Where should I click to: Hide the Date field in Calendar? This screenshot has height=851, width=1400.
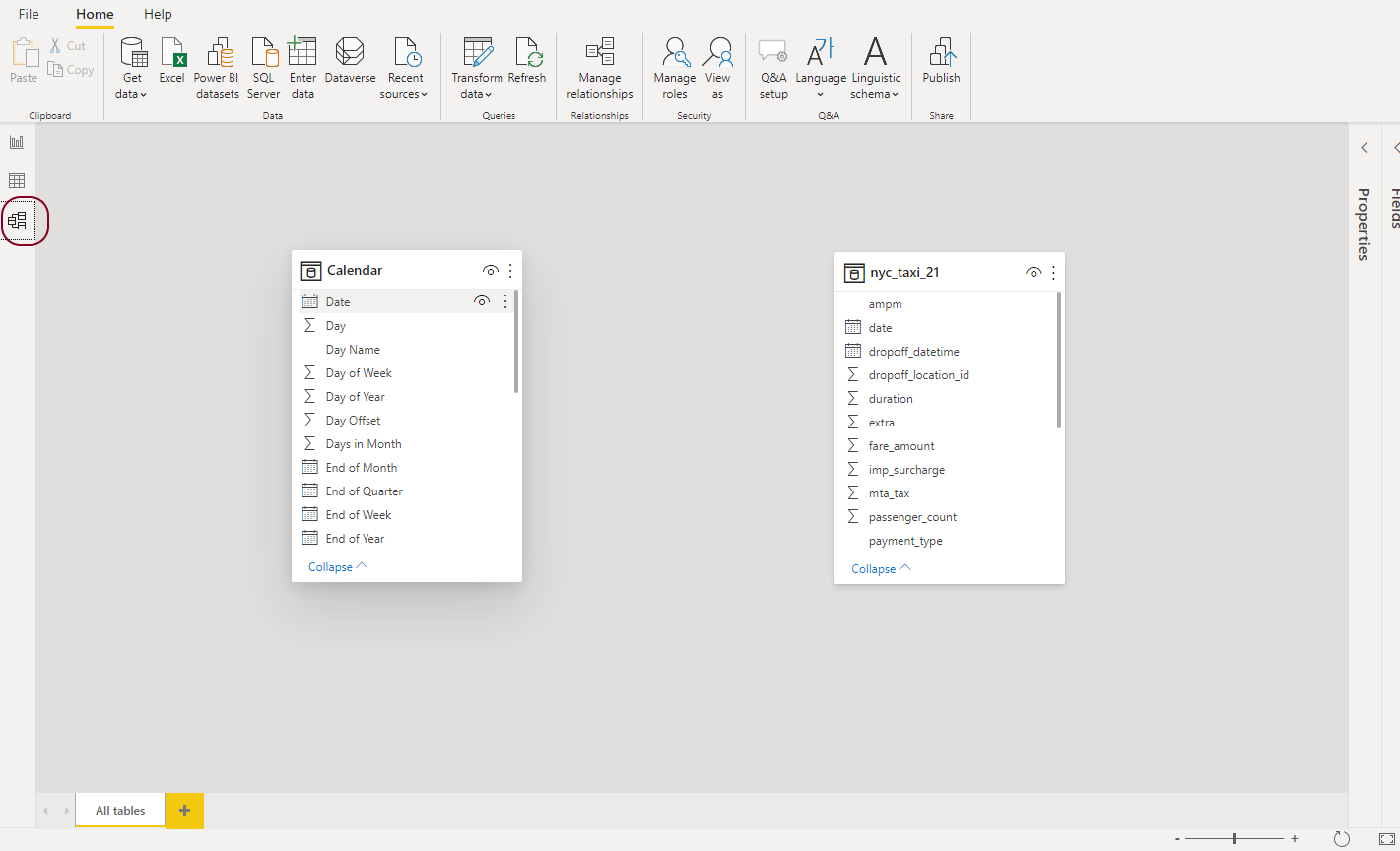tap(482, 301)
